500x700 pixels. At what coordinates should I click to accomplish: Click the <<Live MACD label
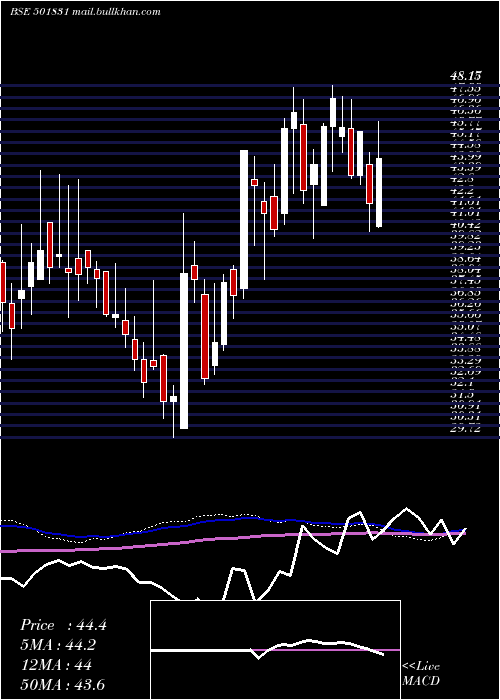pos(421,673)
